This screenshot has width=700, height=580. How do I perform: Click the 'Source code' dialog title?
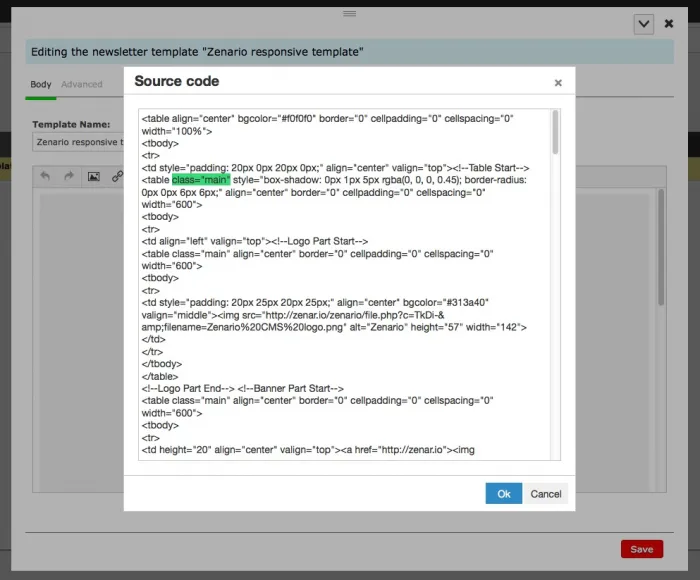pos(177,81)
